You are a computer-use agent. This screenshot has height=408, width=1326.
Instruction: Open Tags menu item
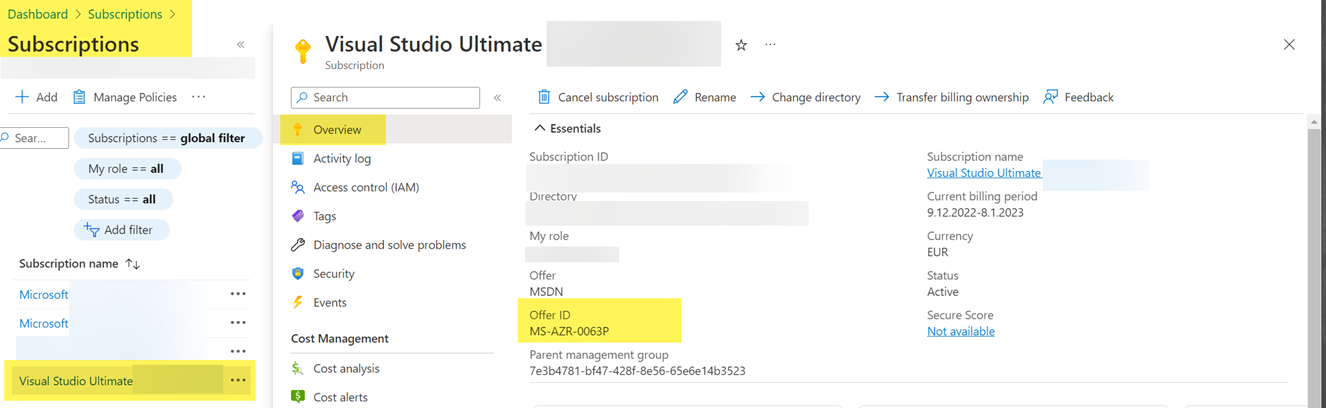(325, 216)
